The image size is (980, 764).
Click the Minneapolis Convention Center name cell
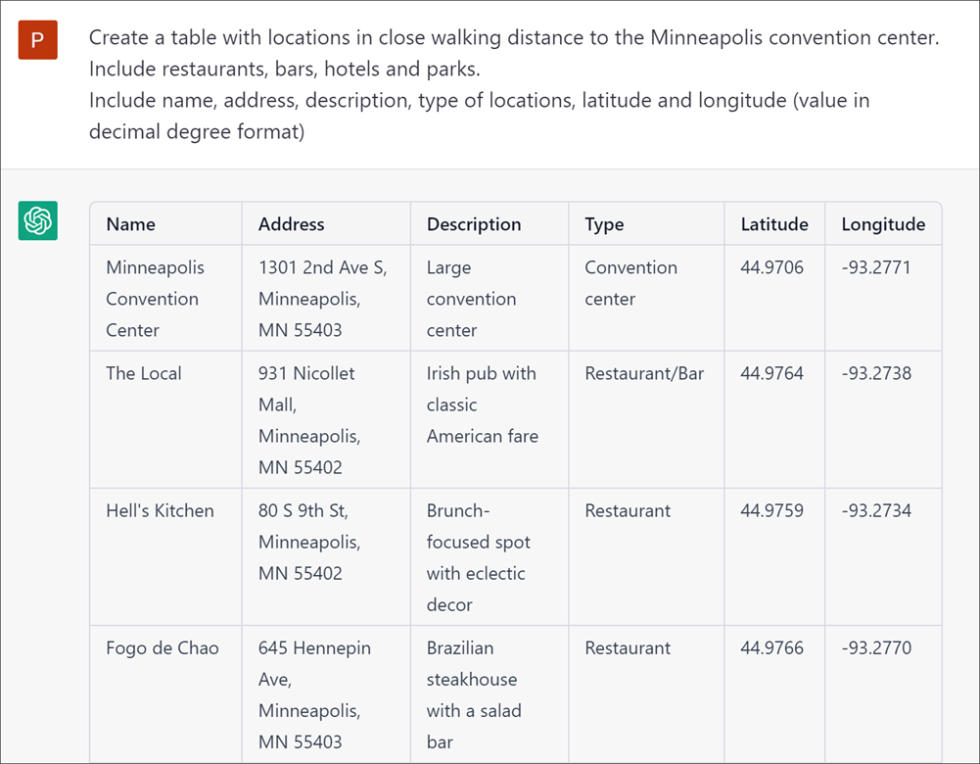pos(155,298)
